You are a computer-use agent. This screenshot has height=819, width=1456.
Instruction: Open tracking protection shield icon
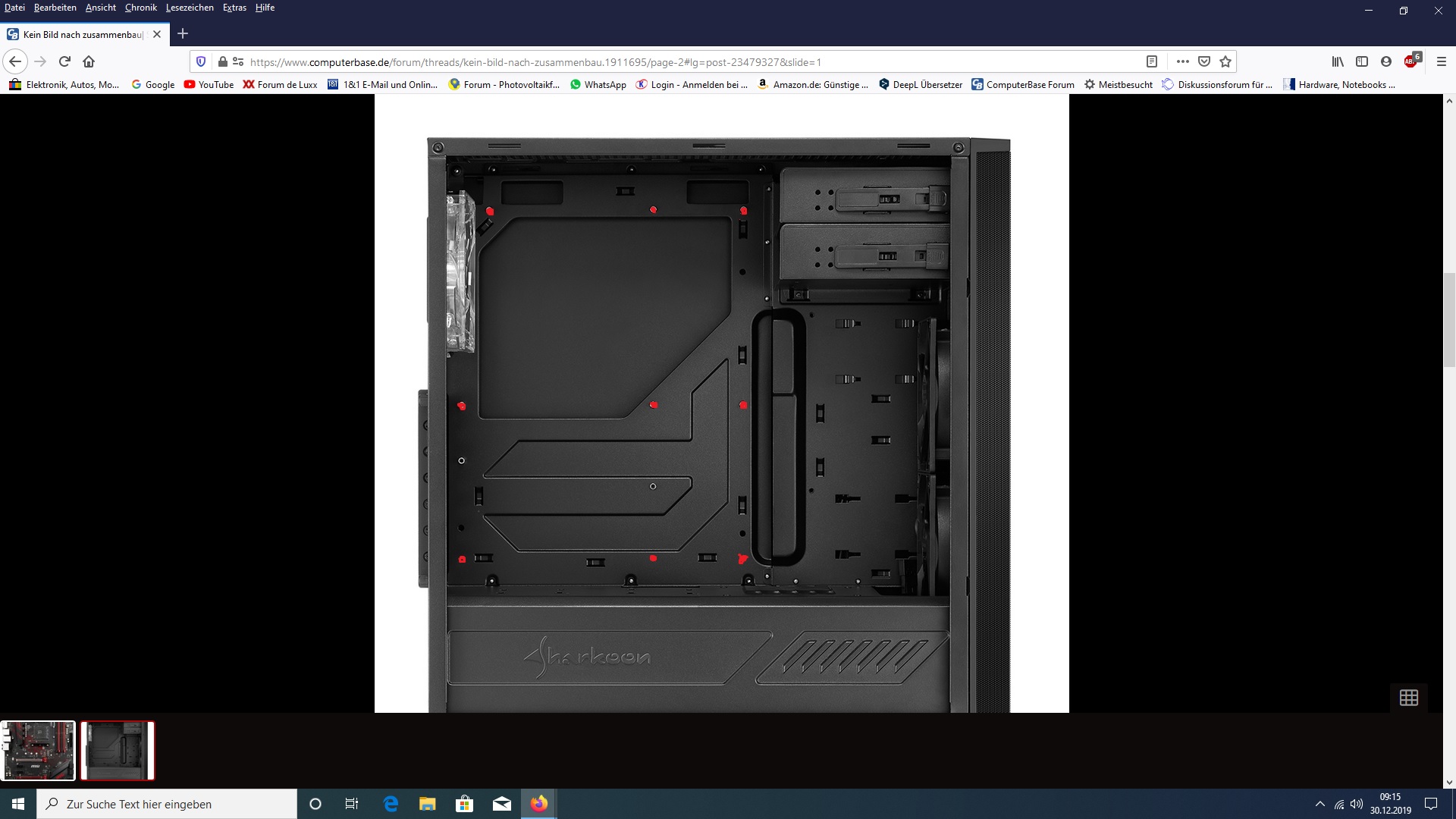(x=201, y=61)
